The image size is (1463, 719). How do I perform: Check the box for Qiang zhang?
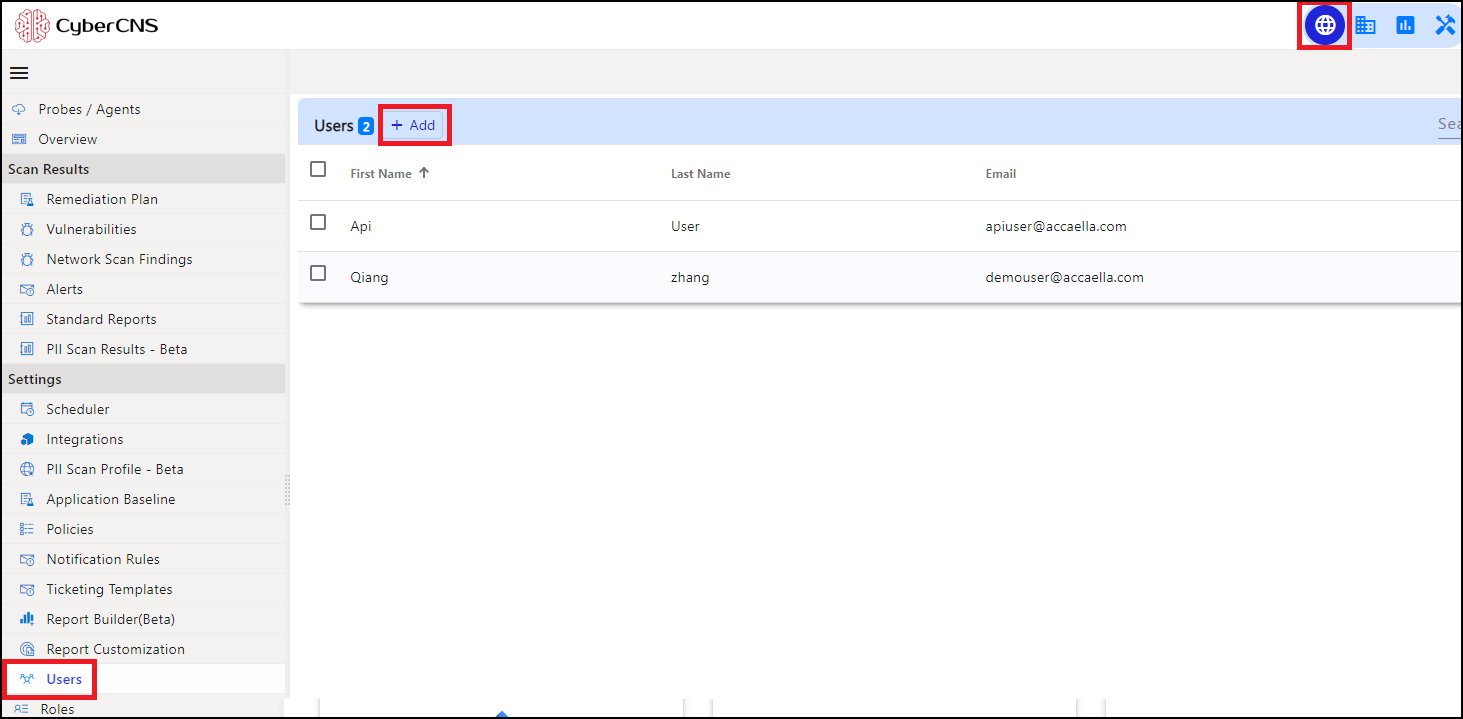(318, 273)
